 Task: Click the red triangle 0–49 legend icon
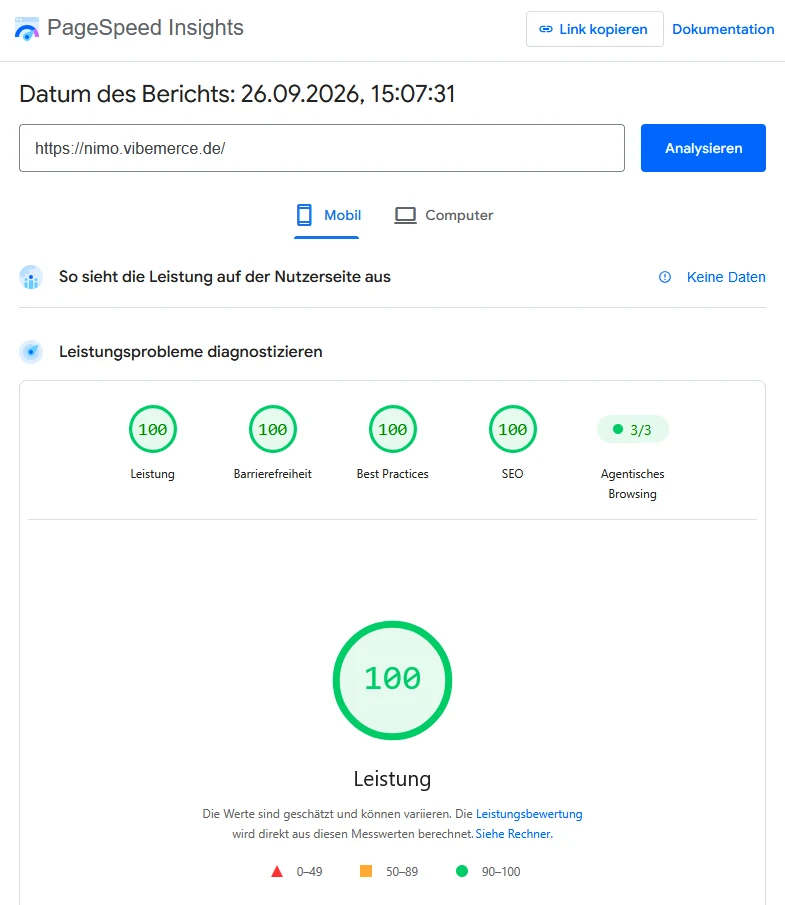click(277, 872)
